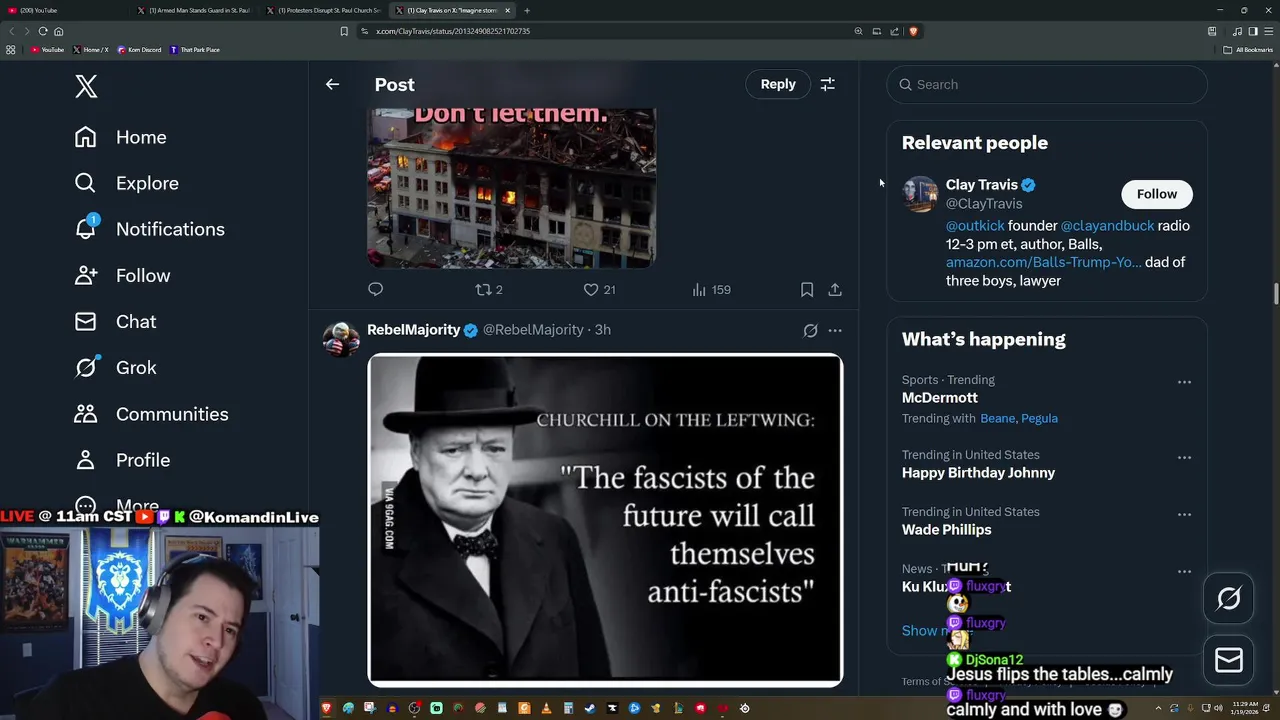This screenshot has width=1280, height=720.
Task: Like the post with 21 likes
Action: tap(599, 290)
